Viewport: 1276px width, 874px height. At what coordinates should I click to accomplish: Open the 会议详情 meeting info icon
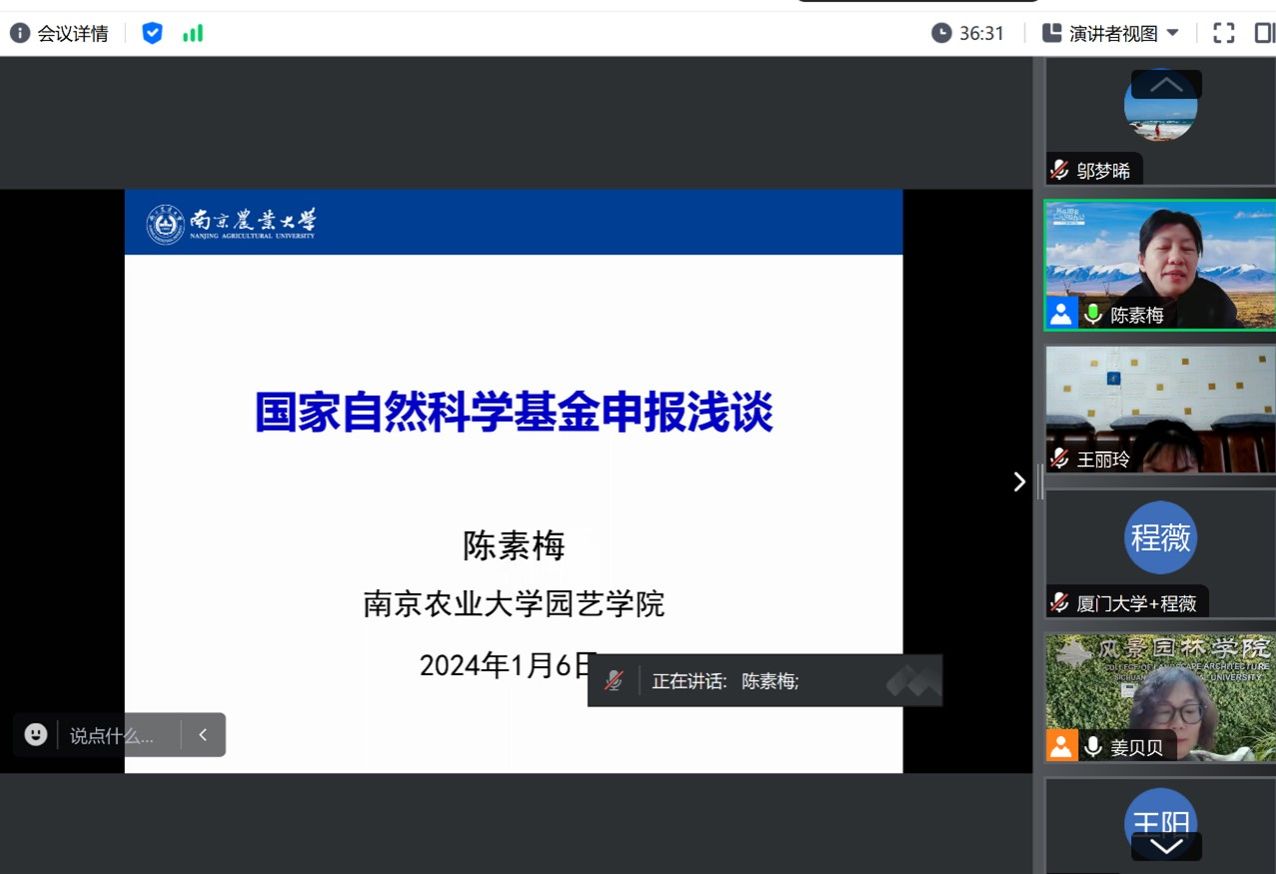(20, 33)
